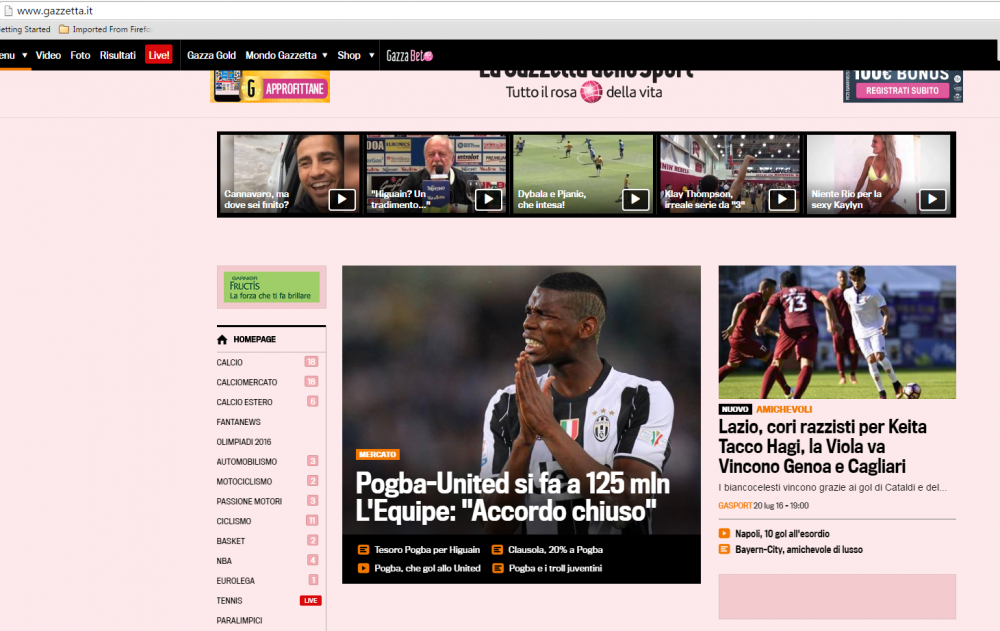Expand the Menu dropdown arrow
The width and height of the screenshot is (1000, 631).
pos(25,56)
